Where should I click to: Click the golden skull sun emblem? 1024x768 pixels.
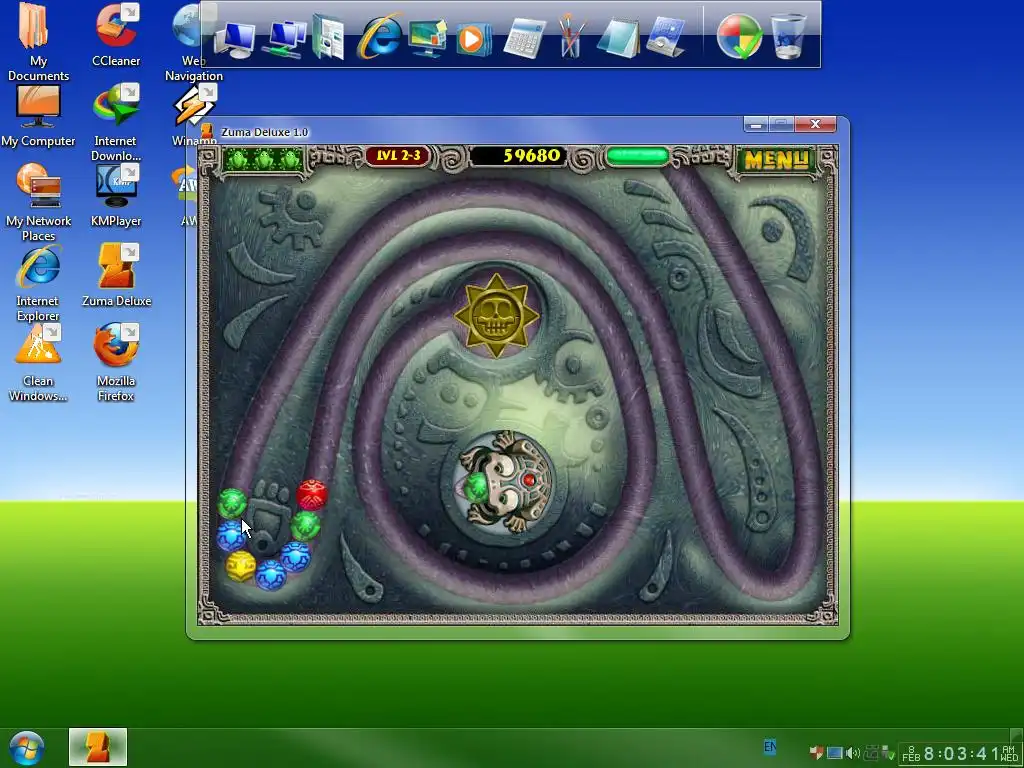pyautogui.click(x=496, y=315)
